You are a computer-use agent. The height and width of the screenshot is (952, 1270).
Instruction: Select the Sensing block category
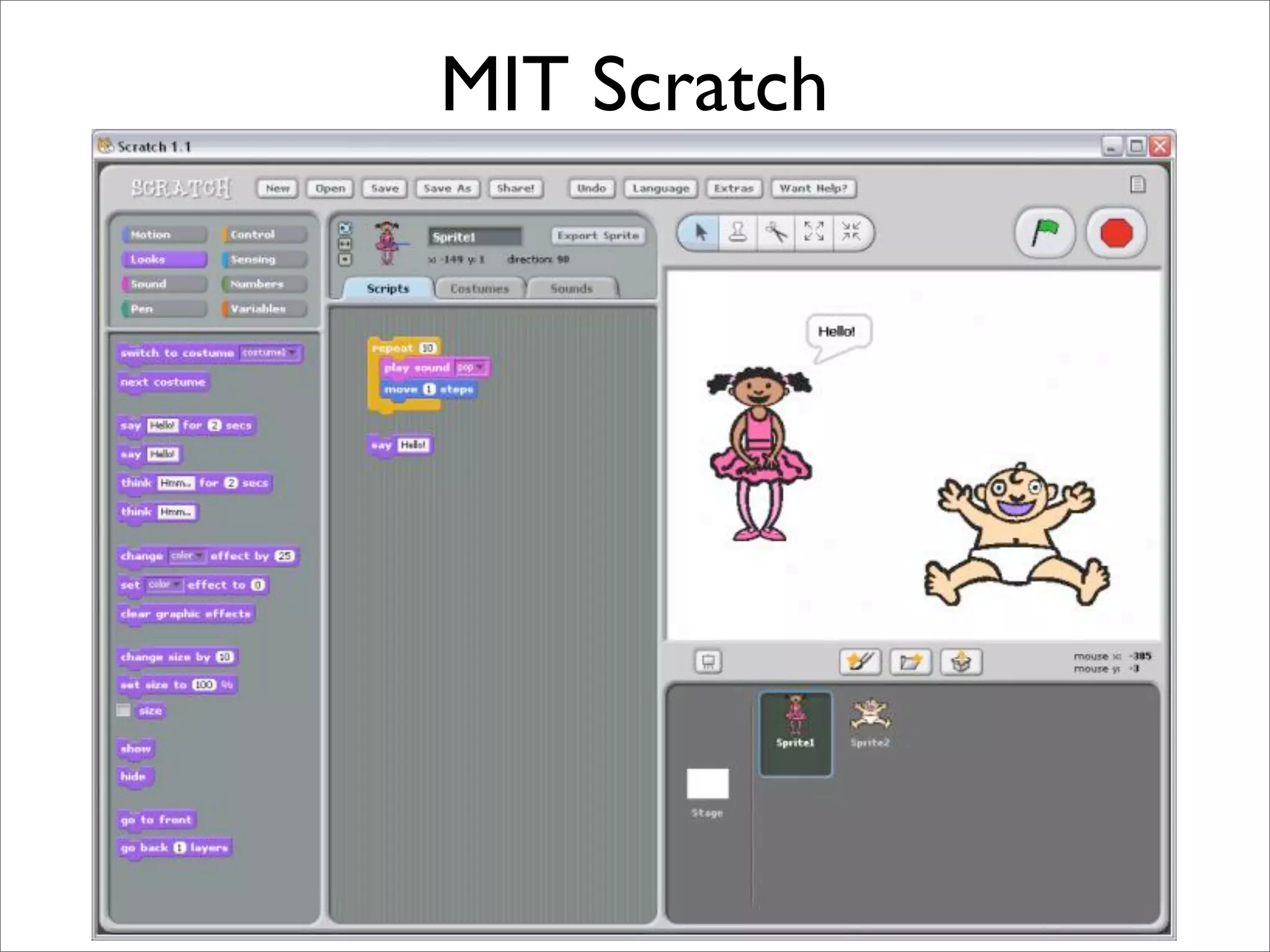[265, 259]
